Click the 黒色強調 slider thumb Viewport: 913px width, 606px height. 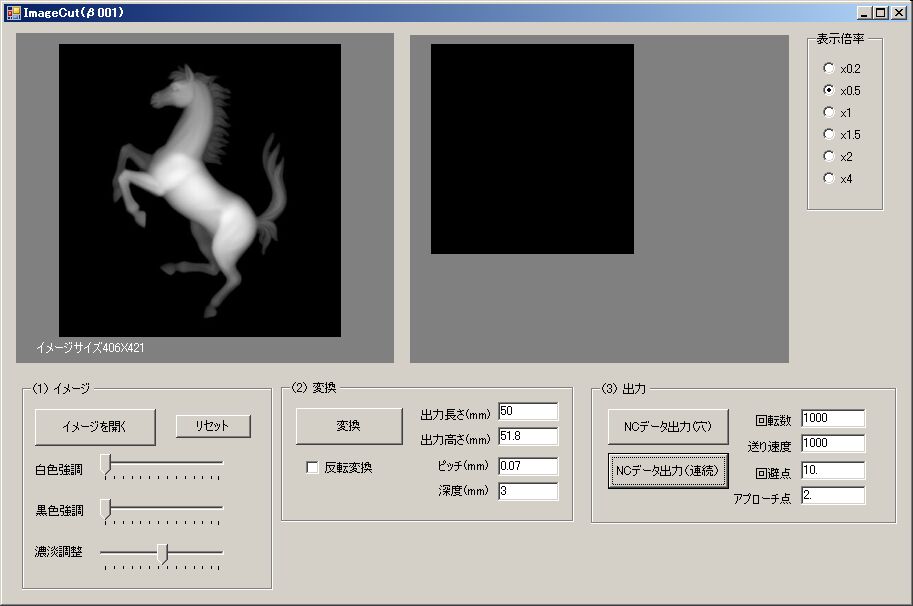[105, 509]
